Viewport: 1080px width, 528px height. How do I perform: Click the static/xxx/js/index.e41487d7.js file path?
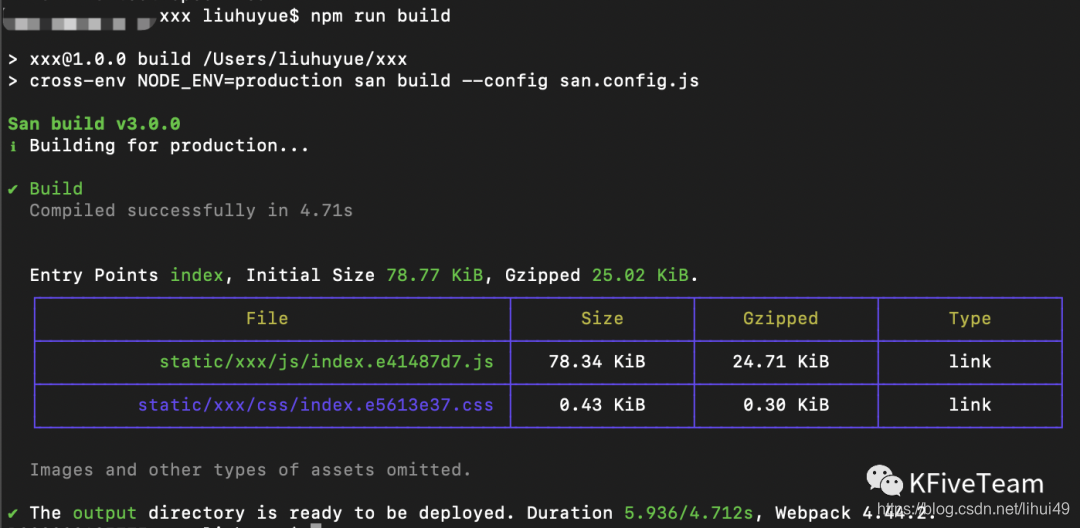click(x=326, y=361)
